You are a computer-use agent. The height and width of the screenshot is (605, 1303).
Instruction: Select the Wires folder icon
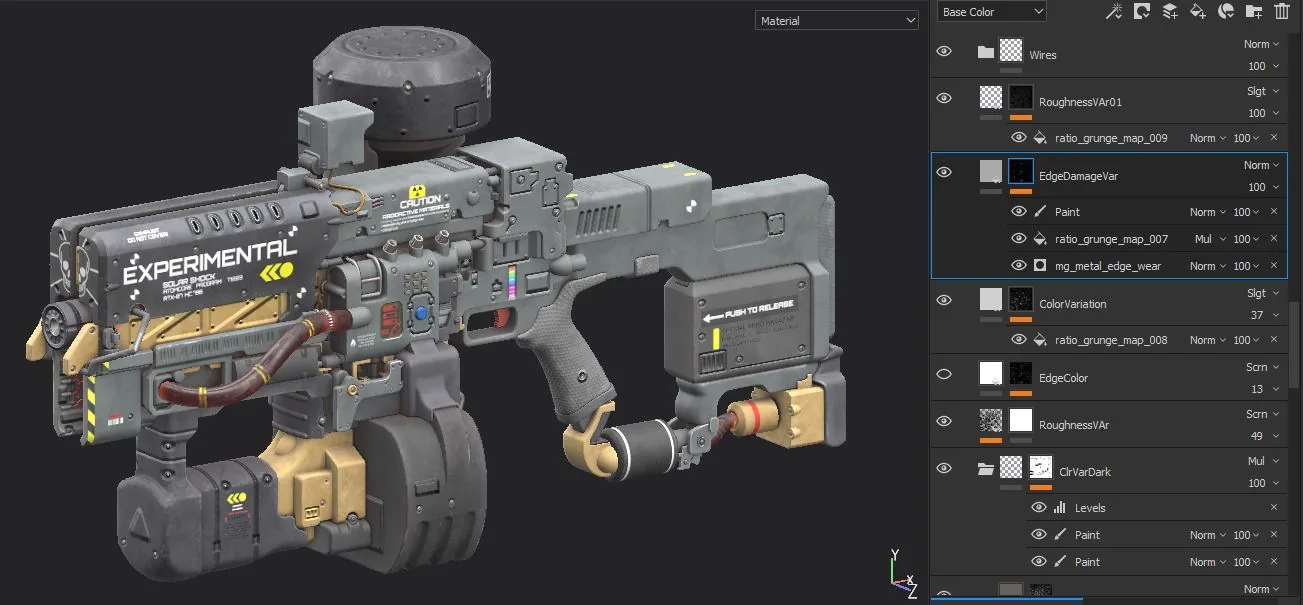[986, 52]
